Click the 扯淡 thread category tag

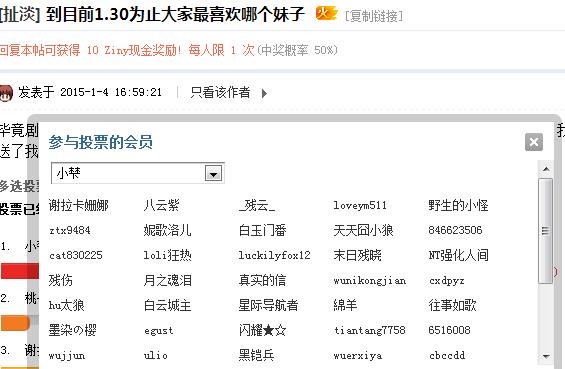(x=20, y=14)
